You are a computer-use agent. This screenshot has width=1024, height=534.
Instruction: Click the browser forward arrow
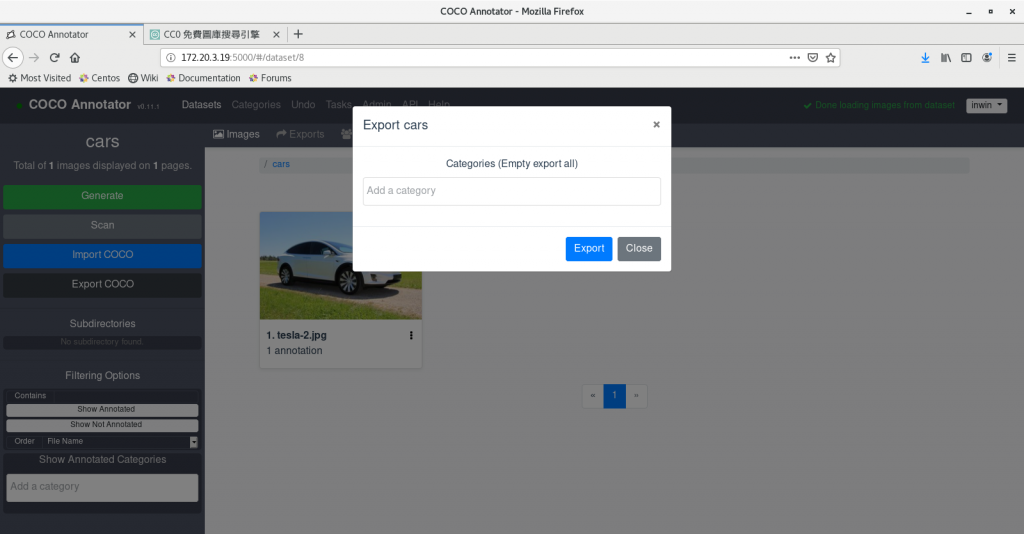34,57
